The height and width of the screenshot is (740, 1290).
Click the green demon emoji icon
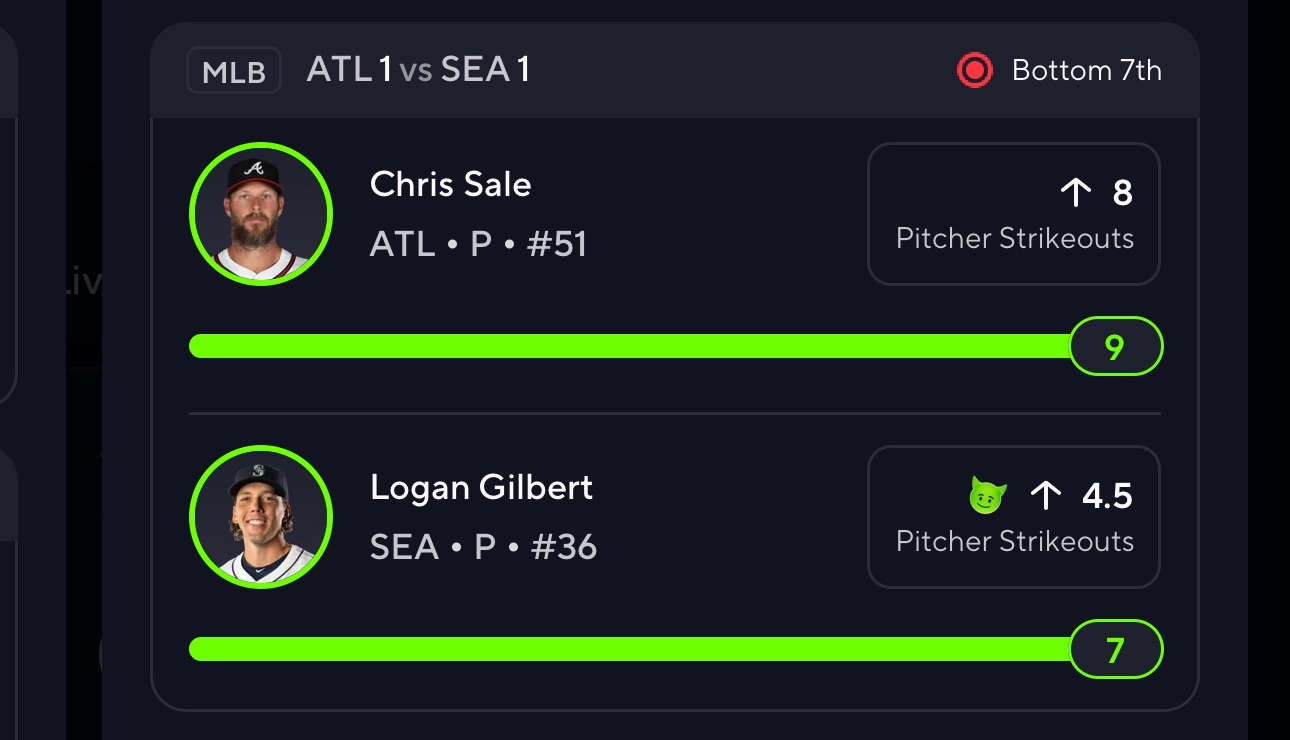[x=988, y=496]
